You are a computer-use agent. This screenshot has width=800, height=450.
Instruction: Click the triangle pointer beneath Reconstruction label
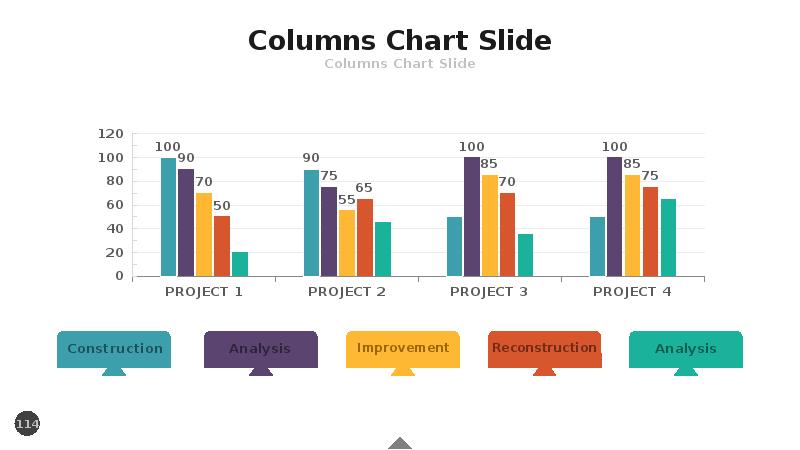pos(544,371)
